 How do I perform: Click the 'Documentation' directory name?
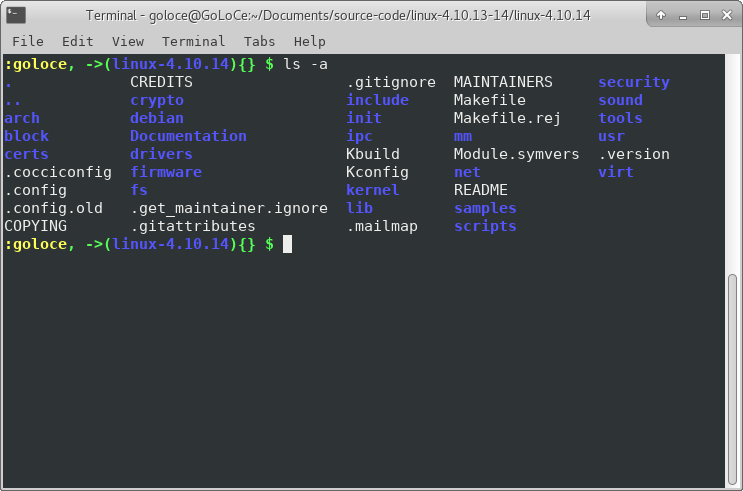point(189,136)
